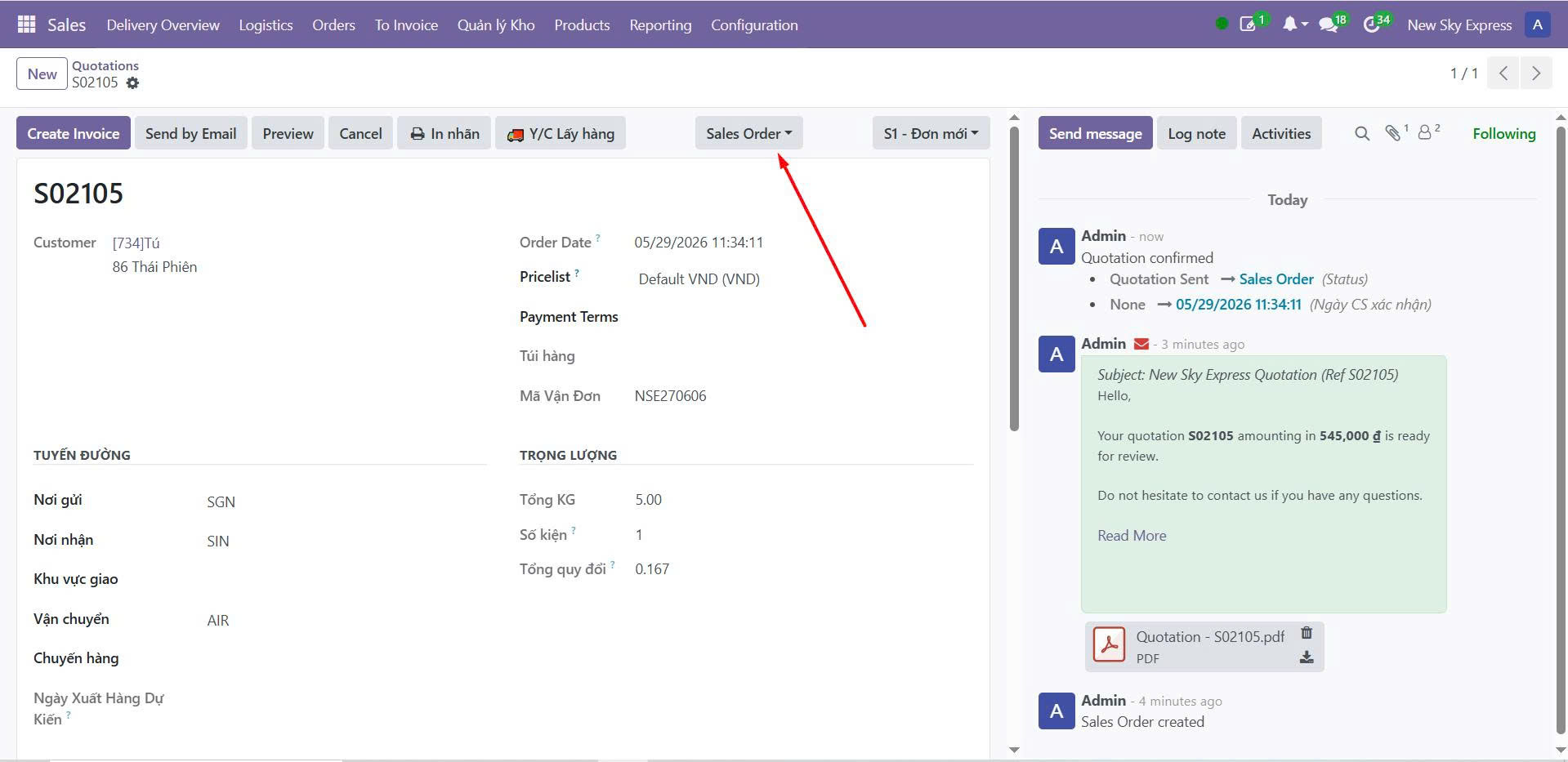Open the PDF file icon thumbnail
This screenshot has width=1568, height=762.
(x=1109, y=645)
